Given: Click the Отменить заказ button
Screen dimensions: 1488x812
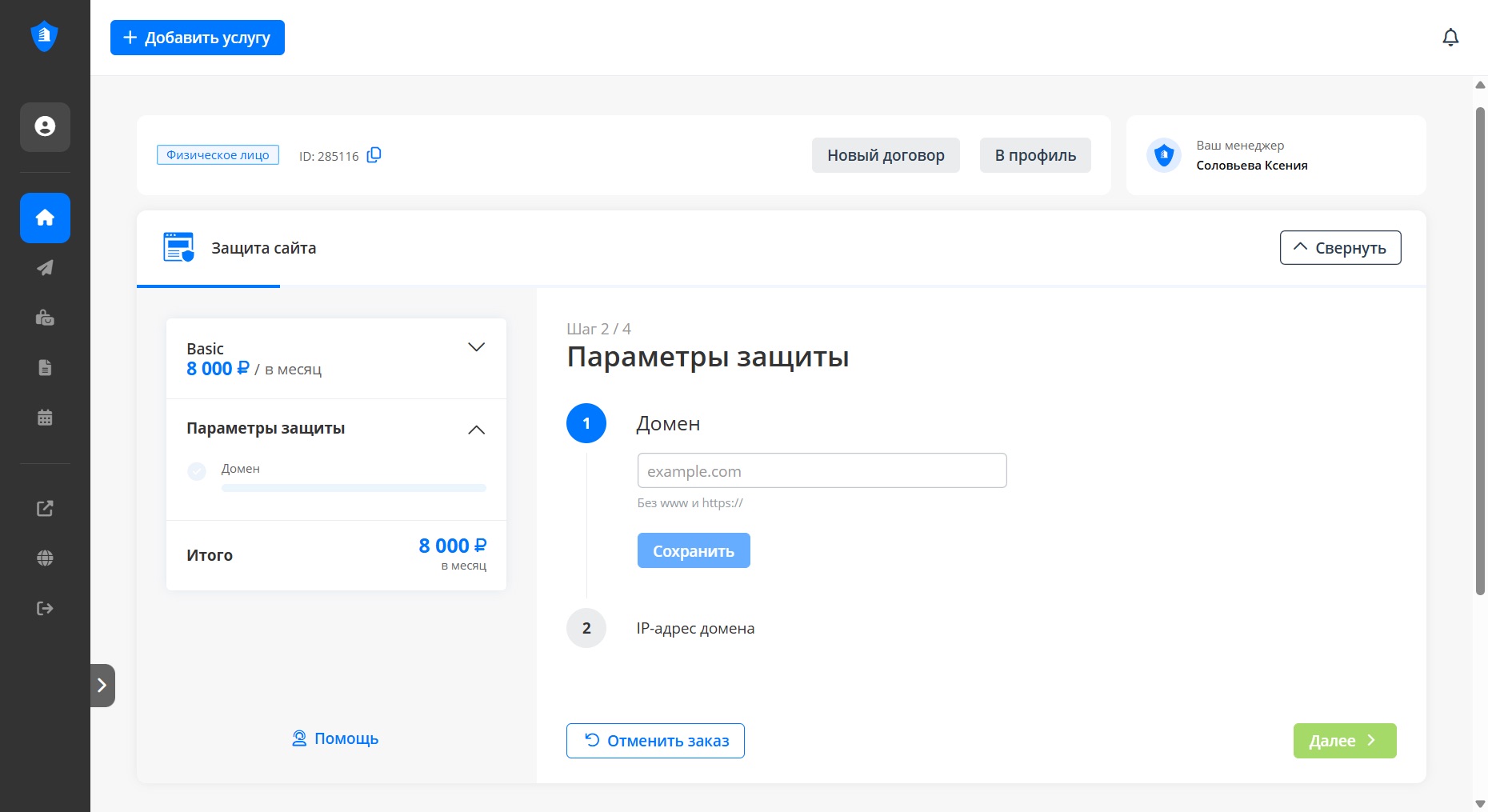Looking at the screenshot, I should (x=655, y=741).
